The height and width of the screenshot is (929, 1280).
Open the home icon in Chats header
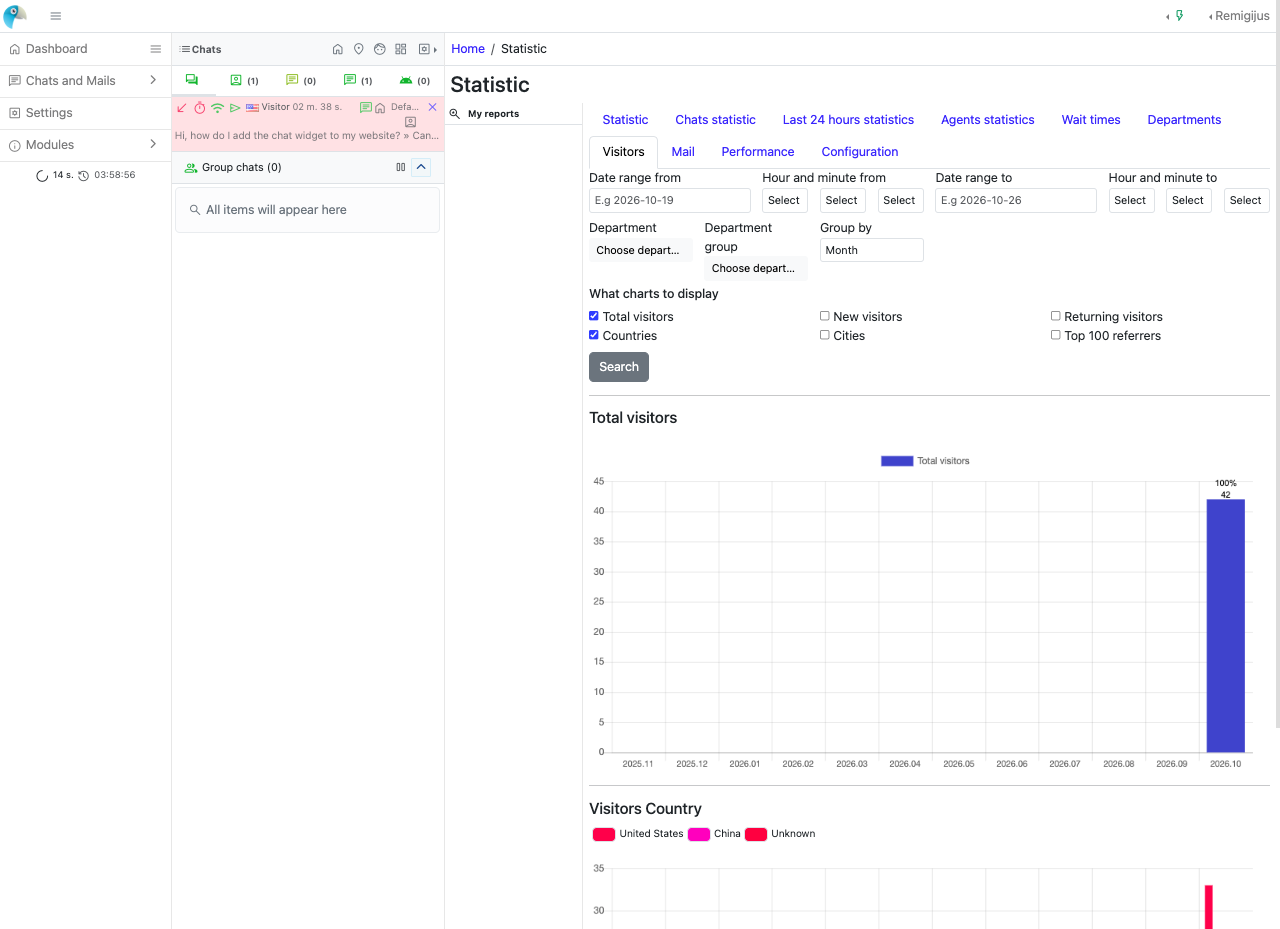click(x=338, y=49)
